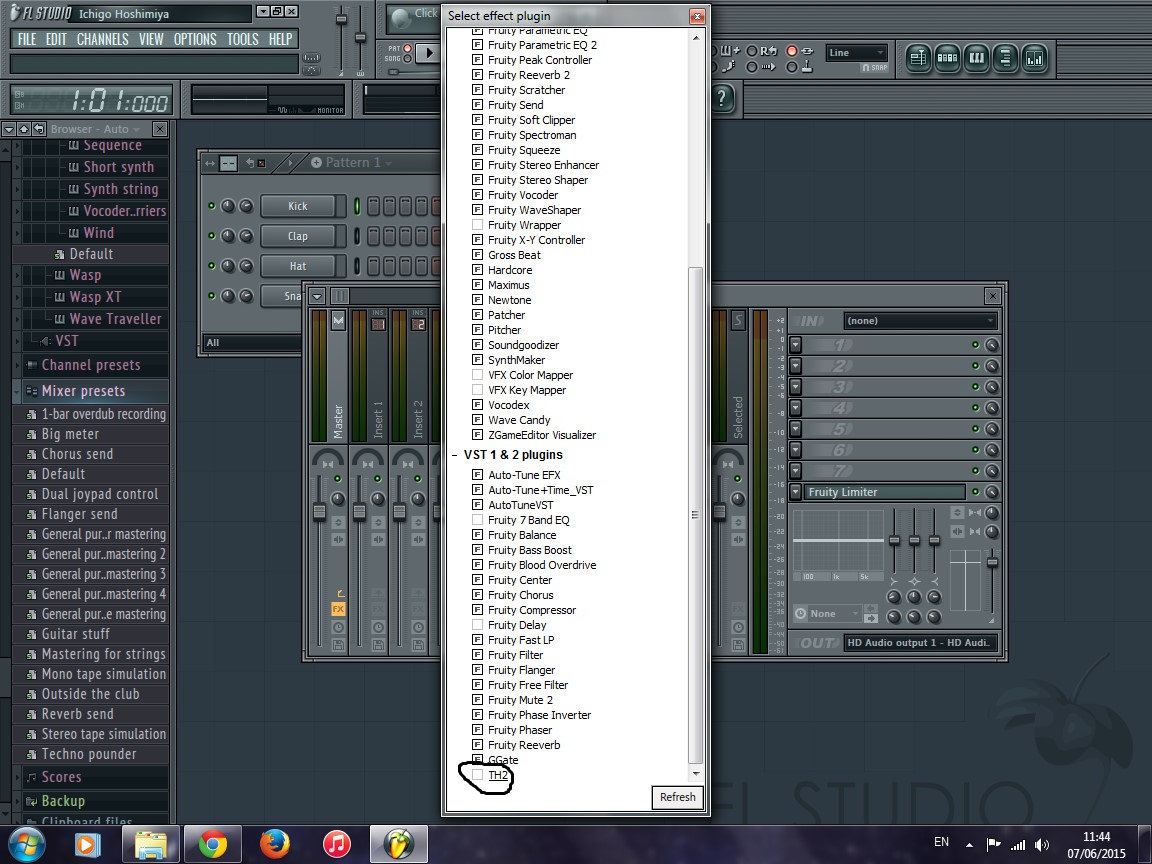Click the tempo time display 1:01:000

[92, 101]
